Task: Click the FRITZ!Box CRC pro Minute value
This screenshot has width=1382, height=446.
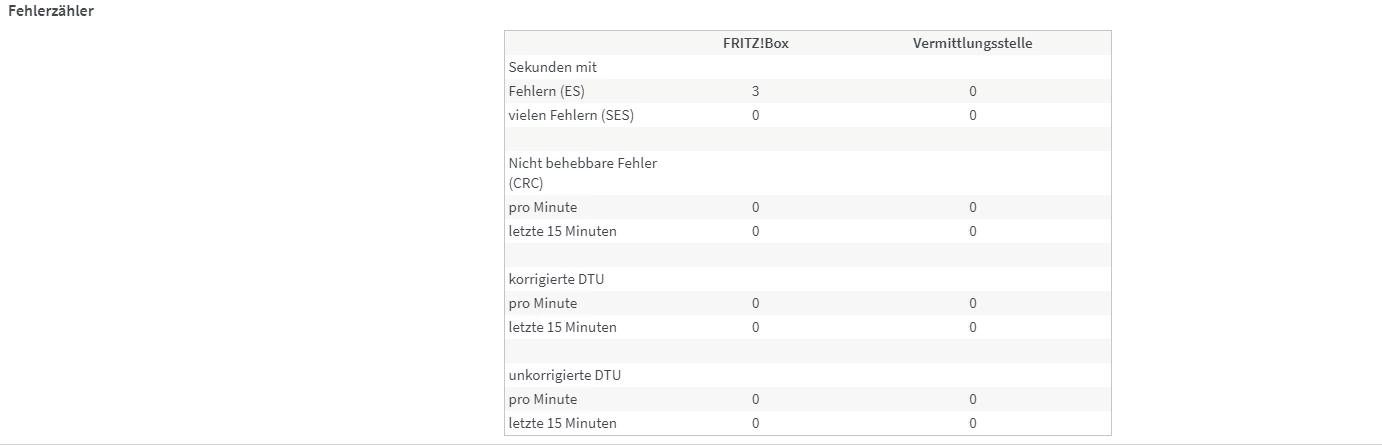Action: (755, 207)
